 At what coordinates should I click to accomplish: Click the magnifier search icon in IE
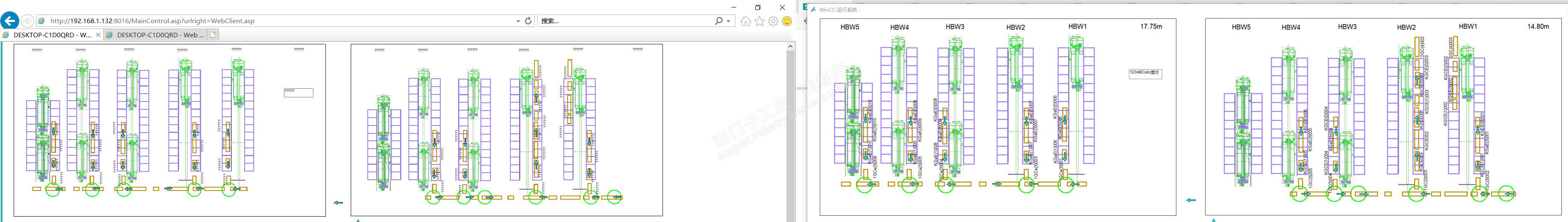(718, 21)
